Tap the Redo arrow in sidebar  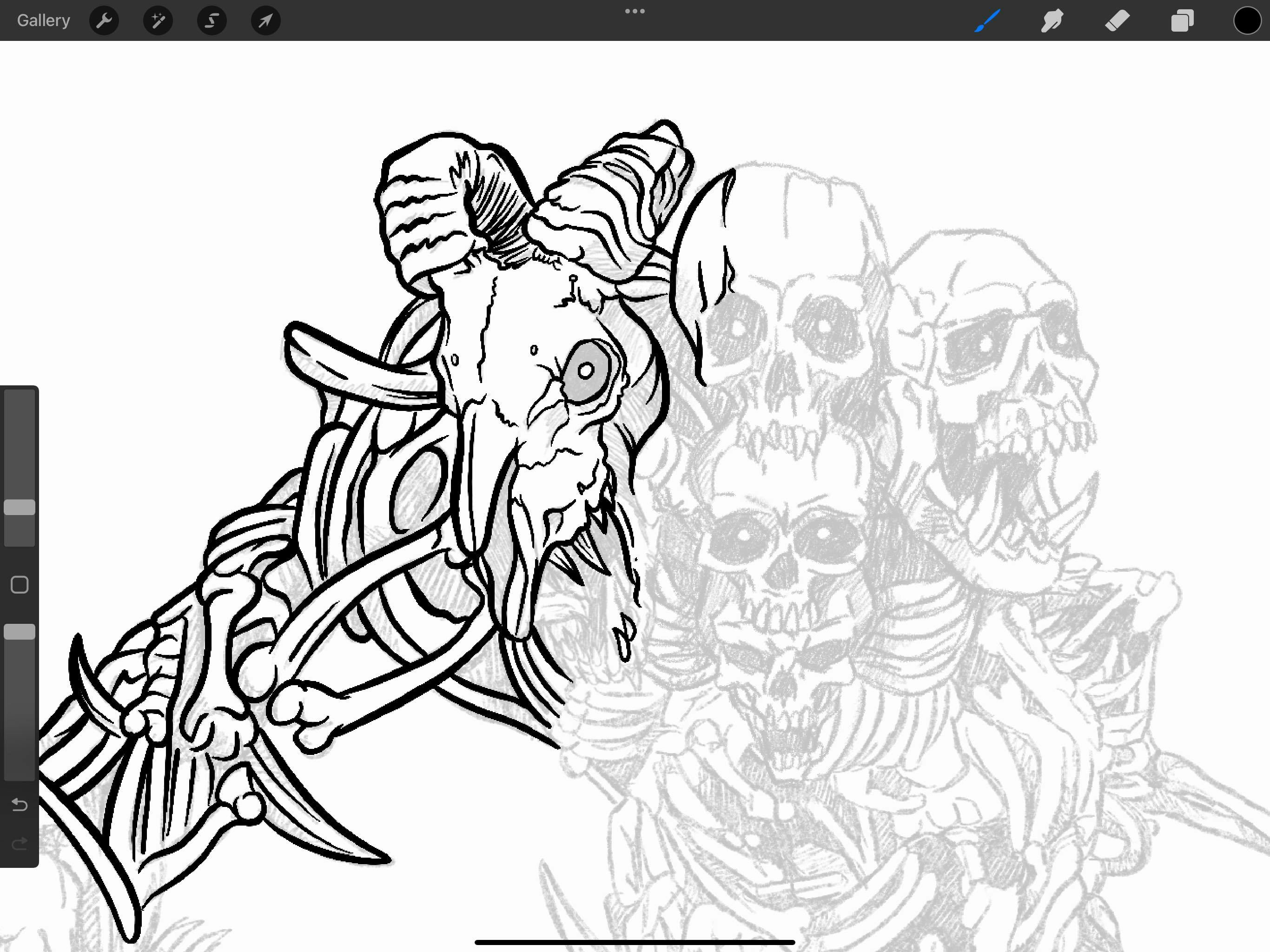coord(20,843)
